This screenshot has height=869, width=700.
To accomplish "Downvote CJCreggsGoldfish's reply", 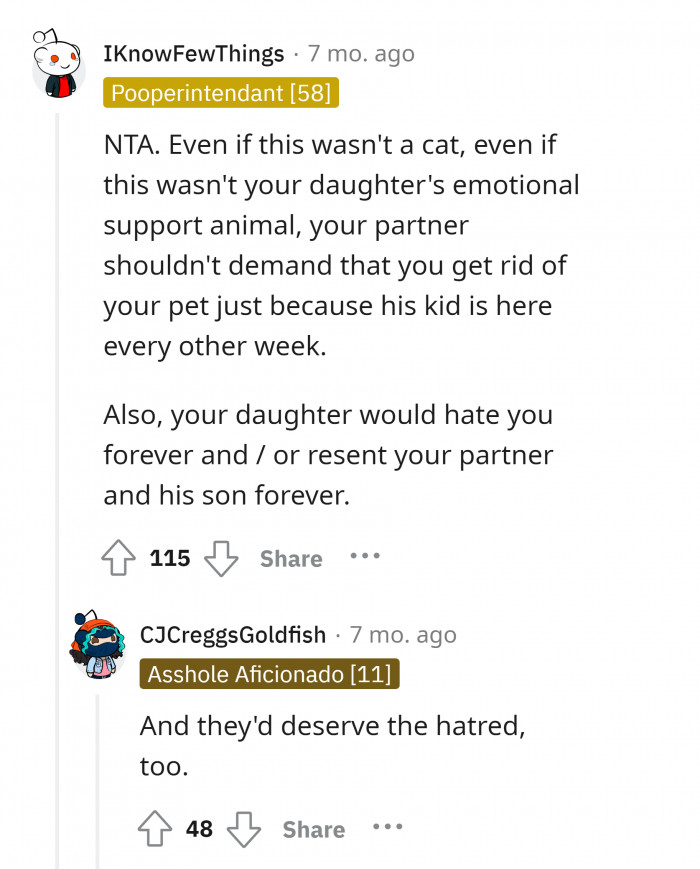I will 246,829.
